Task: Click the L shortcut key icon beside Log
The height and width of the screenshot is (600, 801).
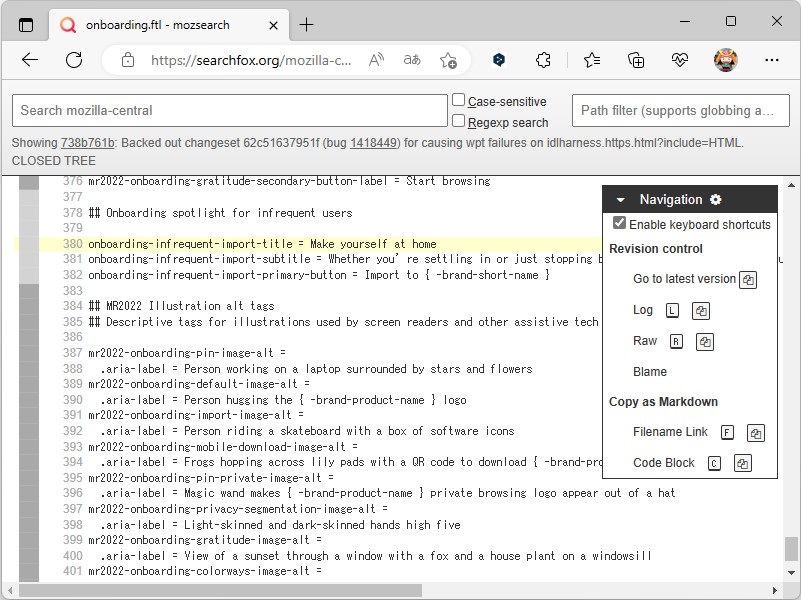Action: (x=672, y=310)
